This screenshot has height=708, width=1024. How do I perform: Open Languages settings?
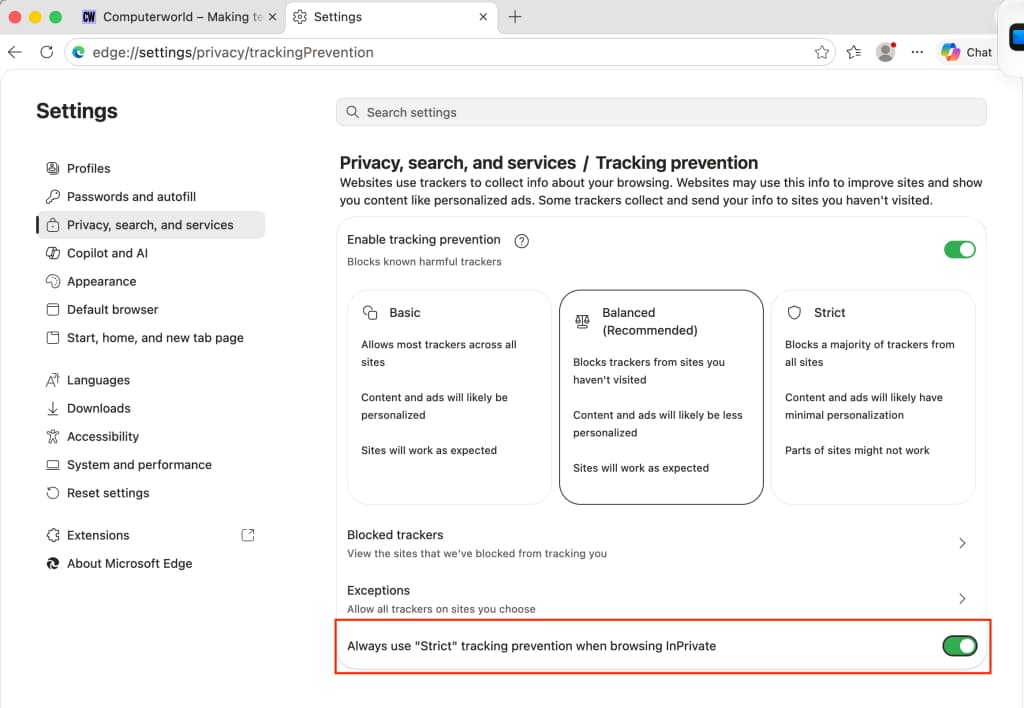150,380
